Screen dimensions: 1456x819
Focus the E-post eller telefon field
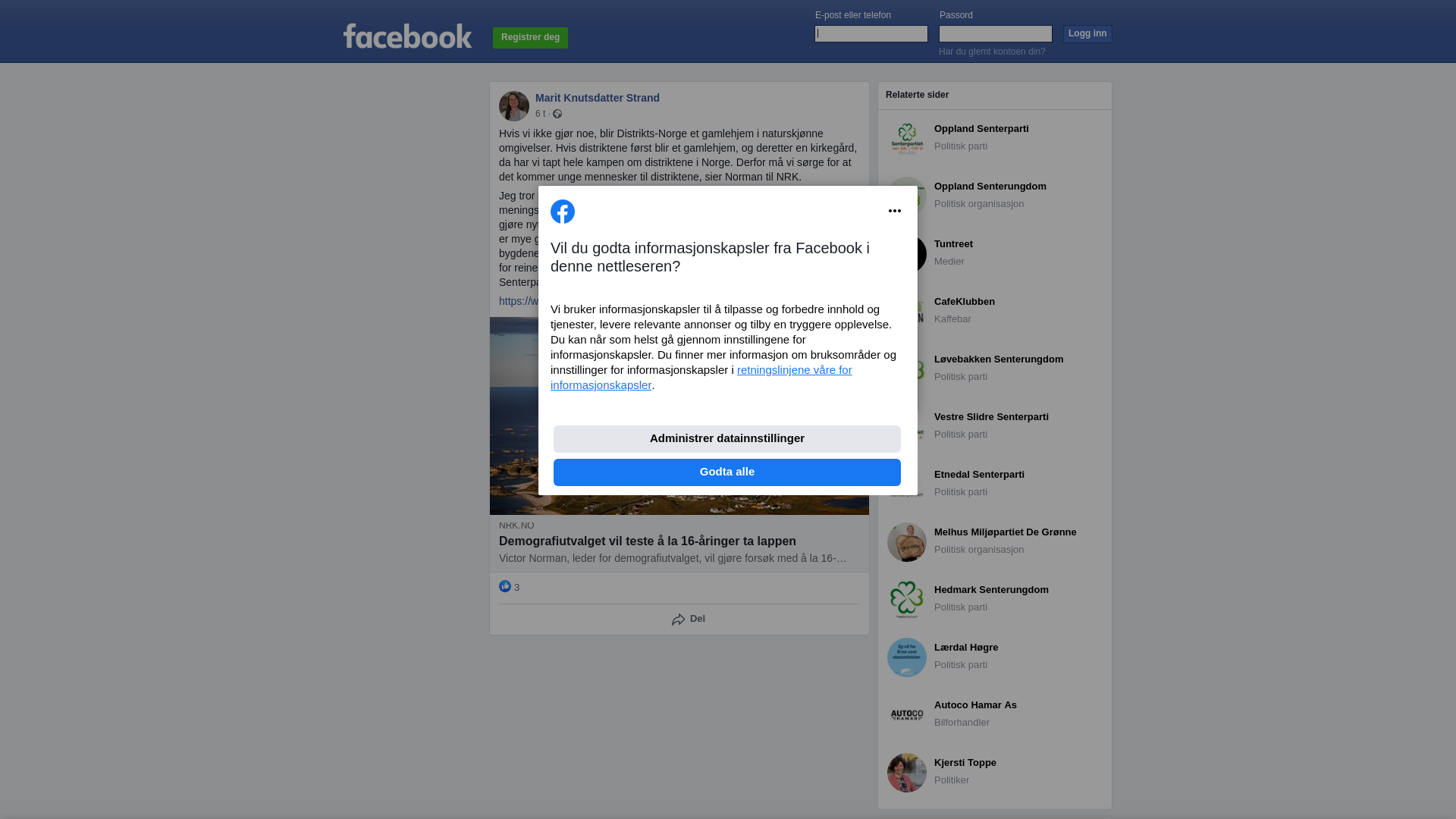tap(871, 33)
